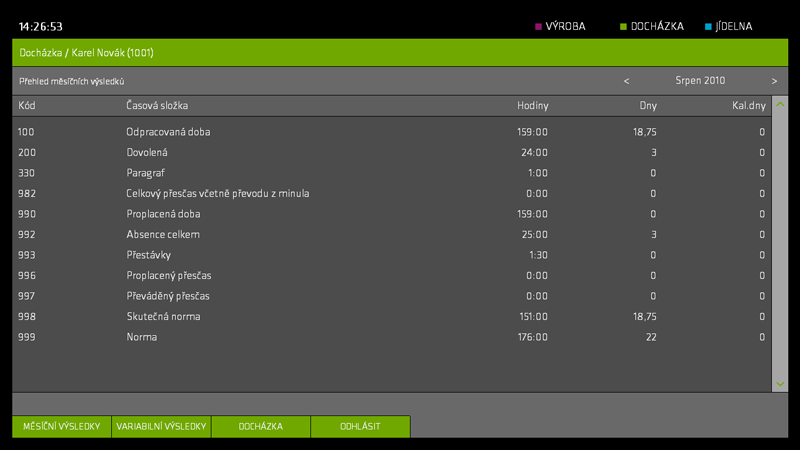The height and width of the screenshot is (450, 800).
Task: Click code 993 cell
Action: [27, 255]
